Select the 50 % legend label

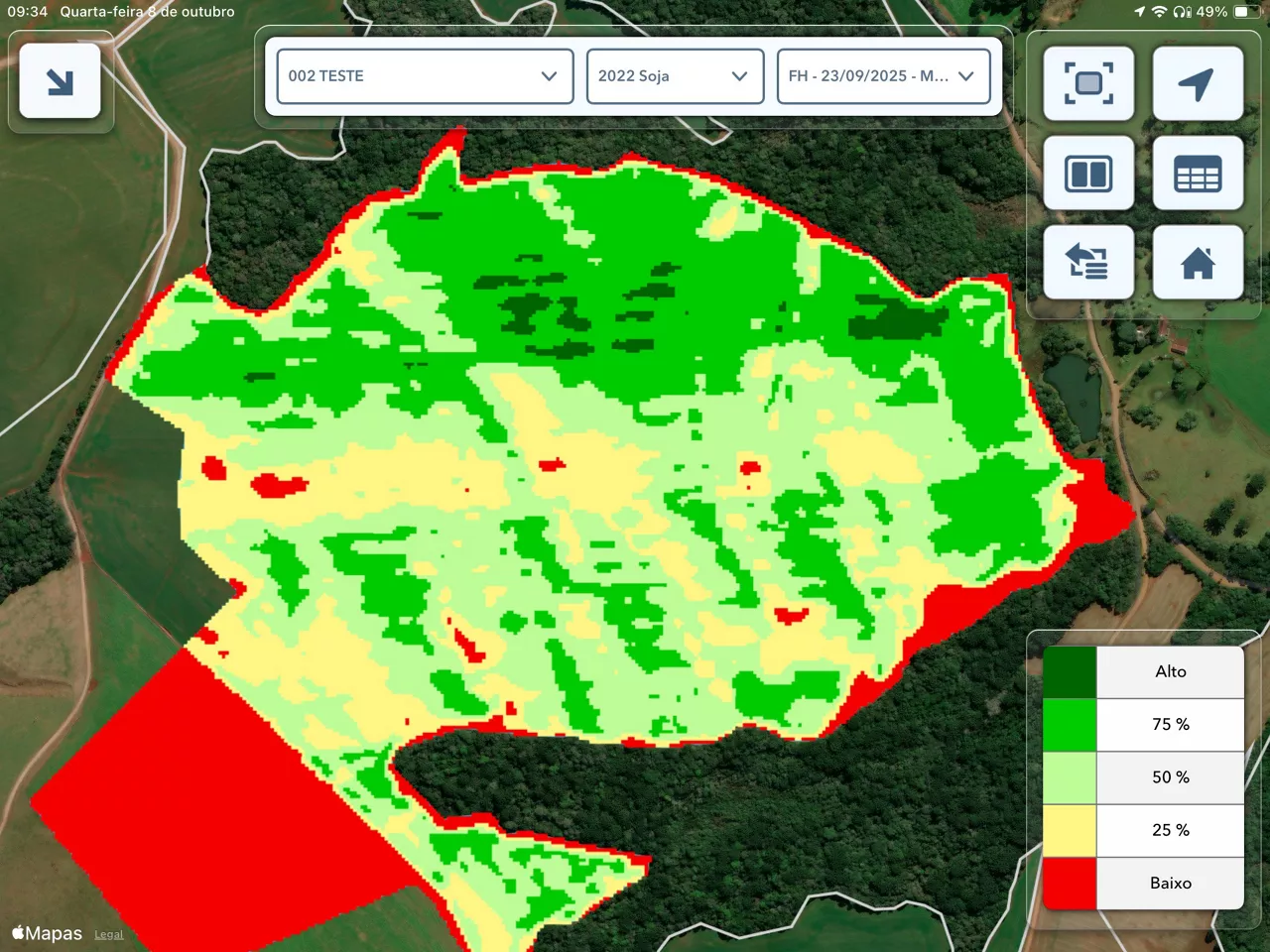(1170, 777)
